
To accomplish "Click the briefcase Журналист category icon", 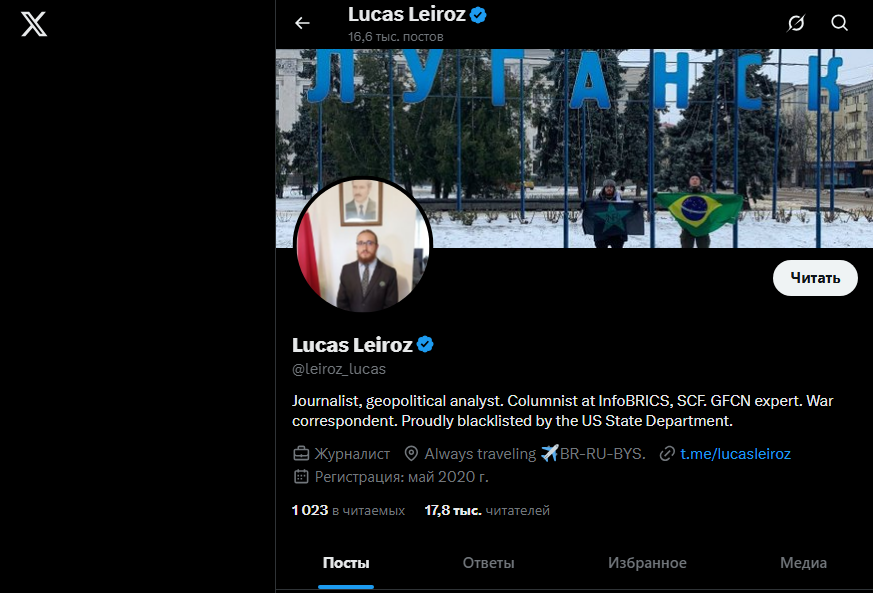I will pyautogui.click(x=301, y=454).
